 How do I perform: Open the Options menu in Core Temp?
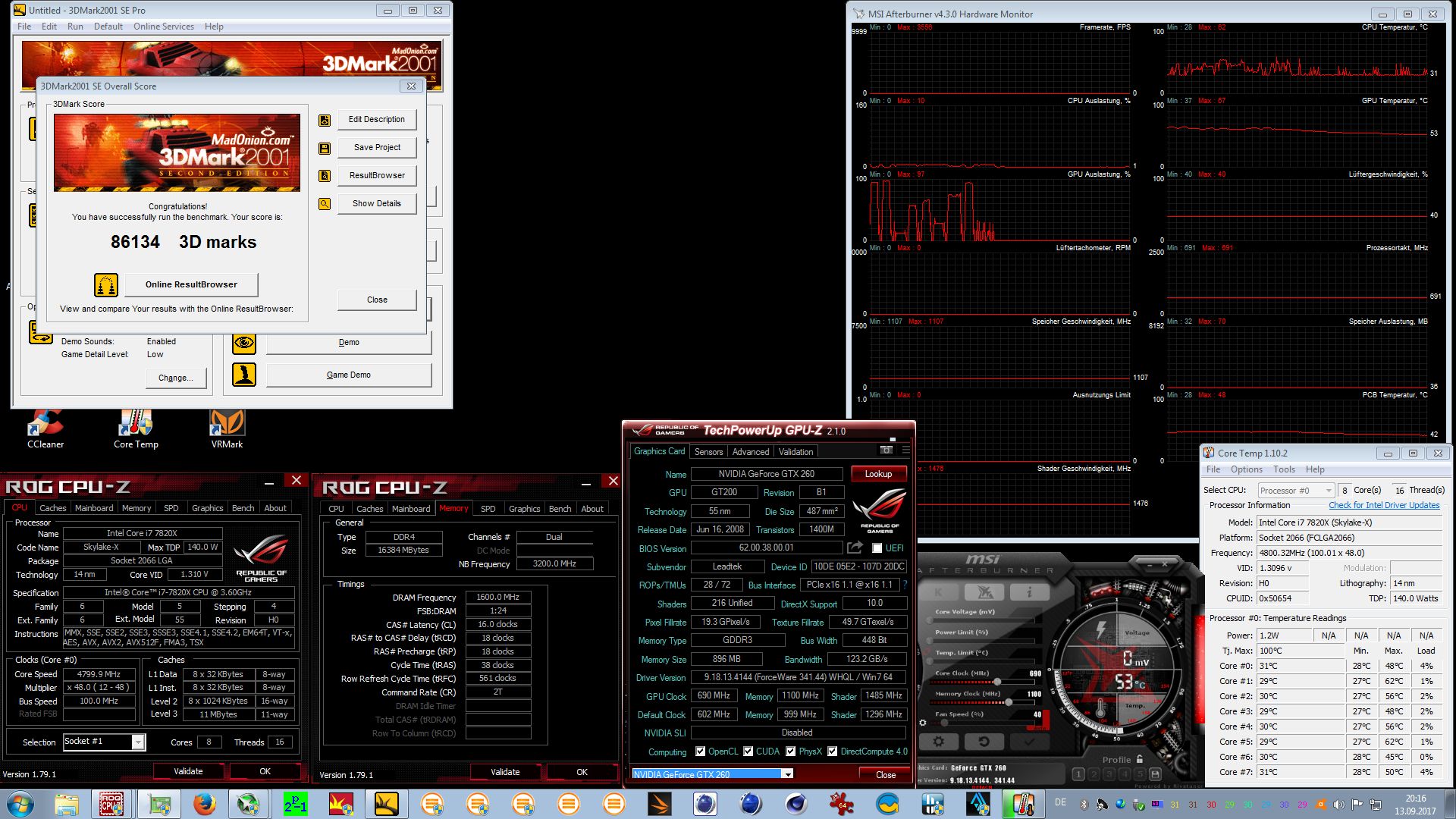[1247, 469]
